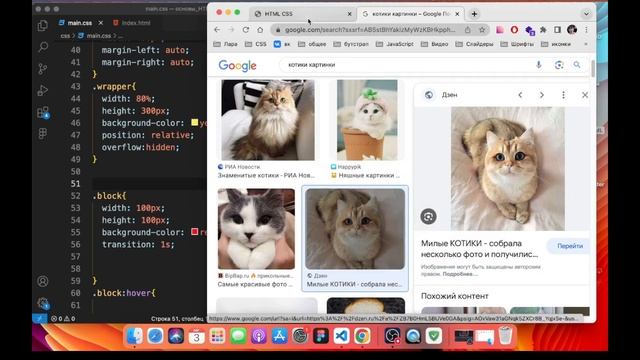Open the Шрифты bookmarks folder
Viewport: 640px width, 360px height.
pos(517,44)
